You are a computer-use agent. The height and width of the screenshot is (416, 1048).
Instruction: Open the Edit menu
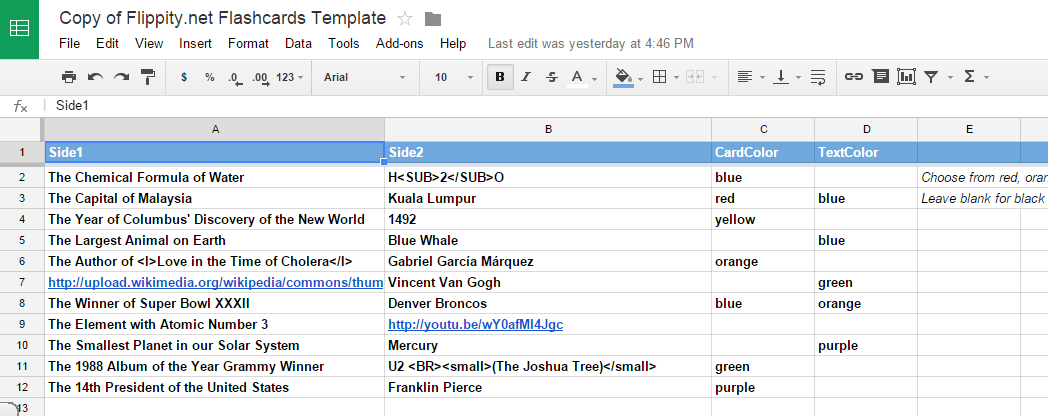click(x=107, y=43)
